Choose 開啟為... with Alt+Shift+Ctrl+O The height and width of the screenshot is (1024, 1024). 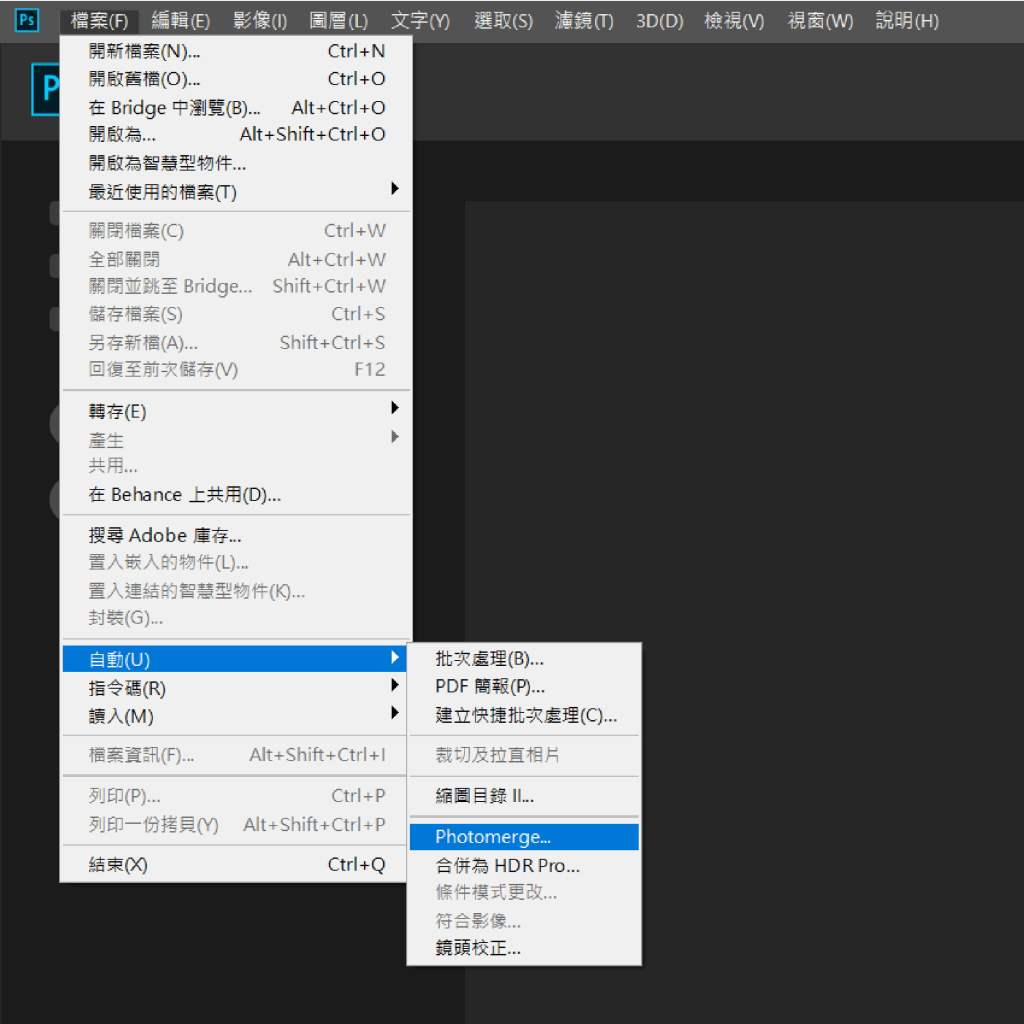[x=236, y=135]
